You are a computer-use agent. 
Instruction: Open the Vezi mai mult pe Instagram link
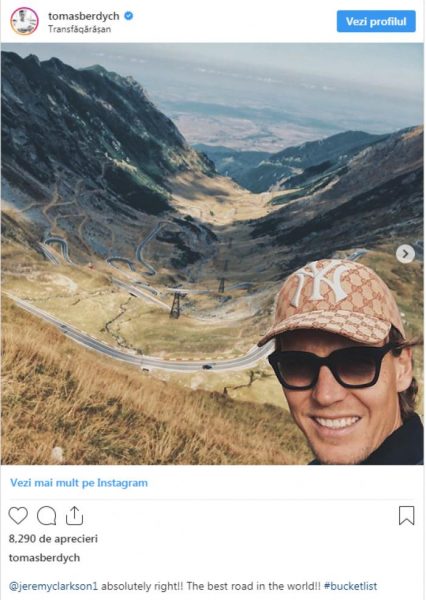point(79,483)
